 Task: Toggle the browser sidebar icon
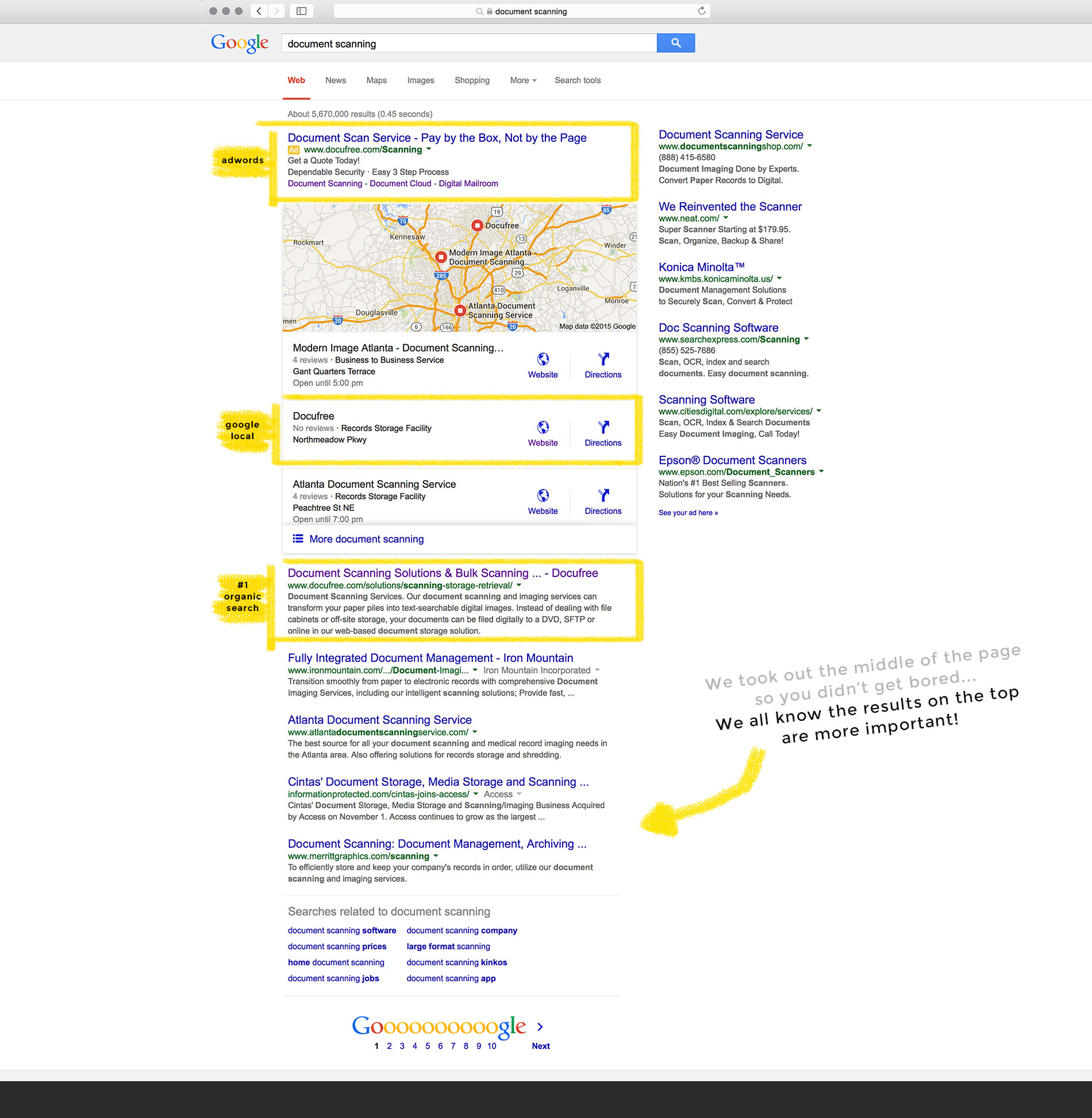tap(301, 11)
